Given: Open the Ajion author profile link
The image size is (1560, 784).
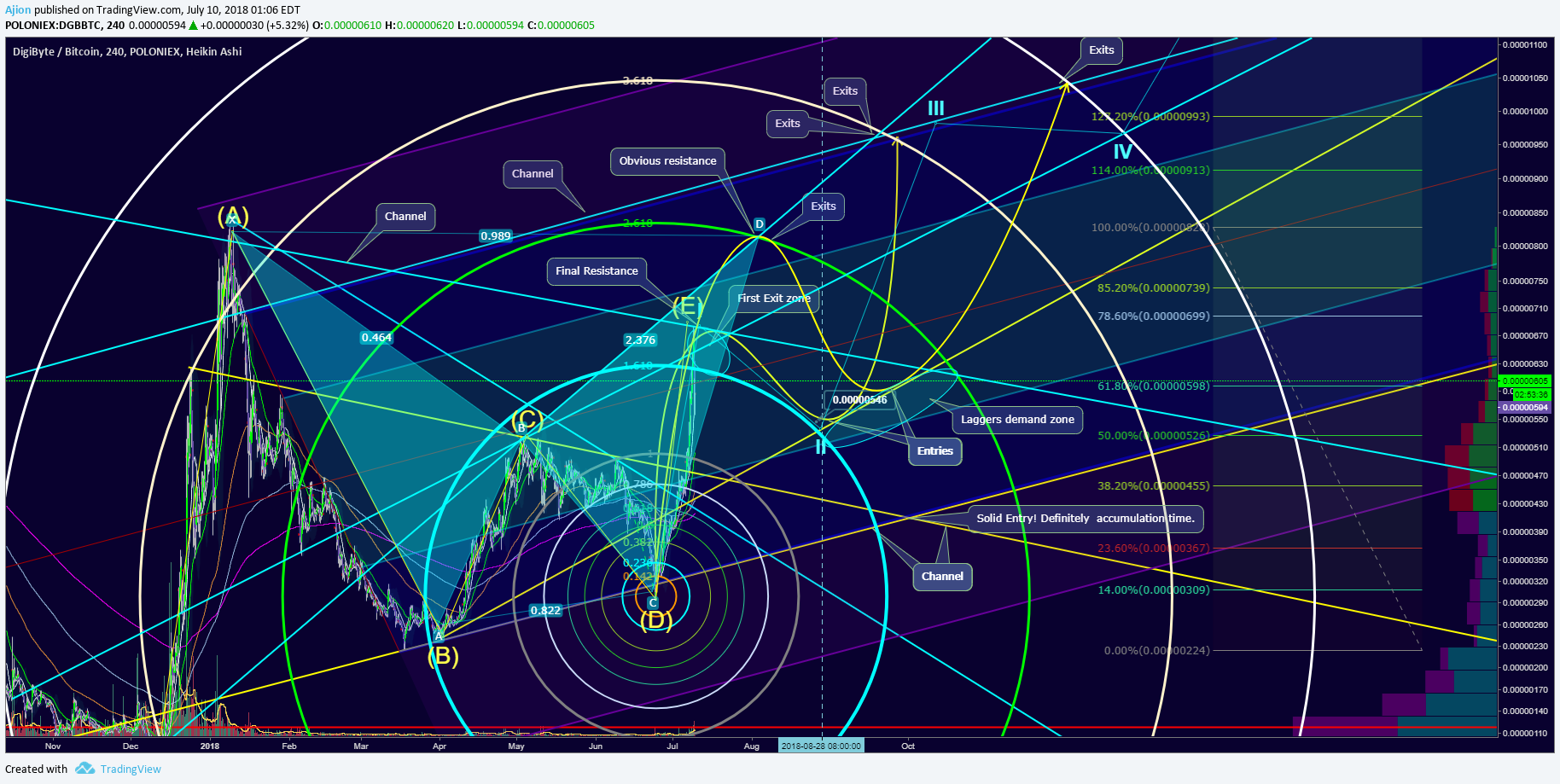Looking at the screenshot, I should tap(18, 10).
